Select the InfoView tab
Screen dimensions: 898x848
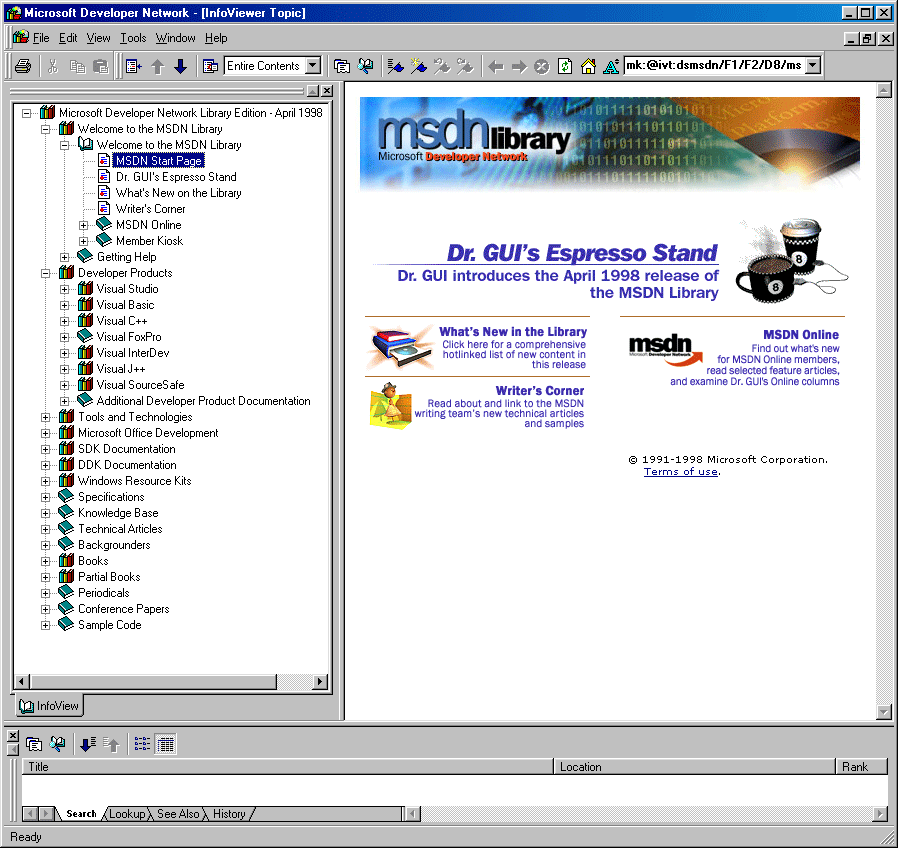point(49,706)
